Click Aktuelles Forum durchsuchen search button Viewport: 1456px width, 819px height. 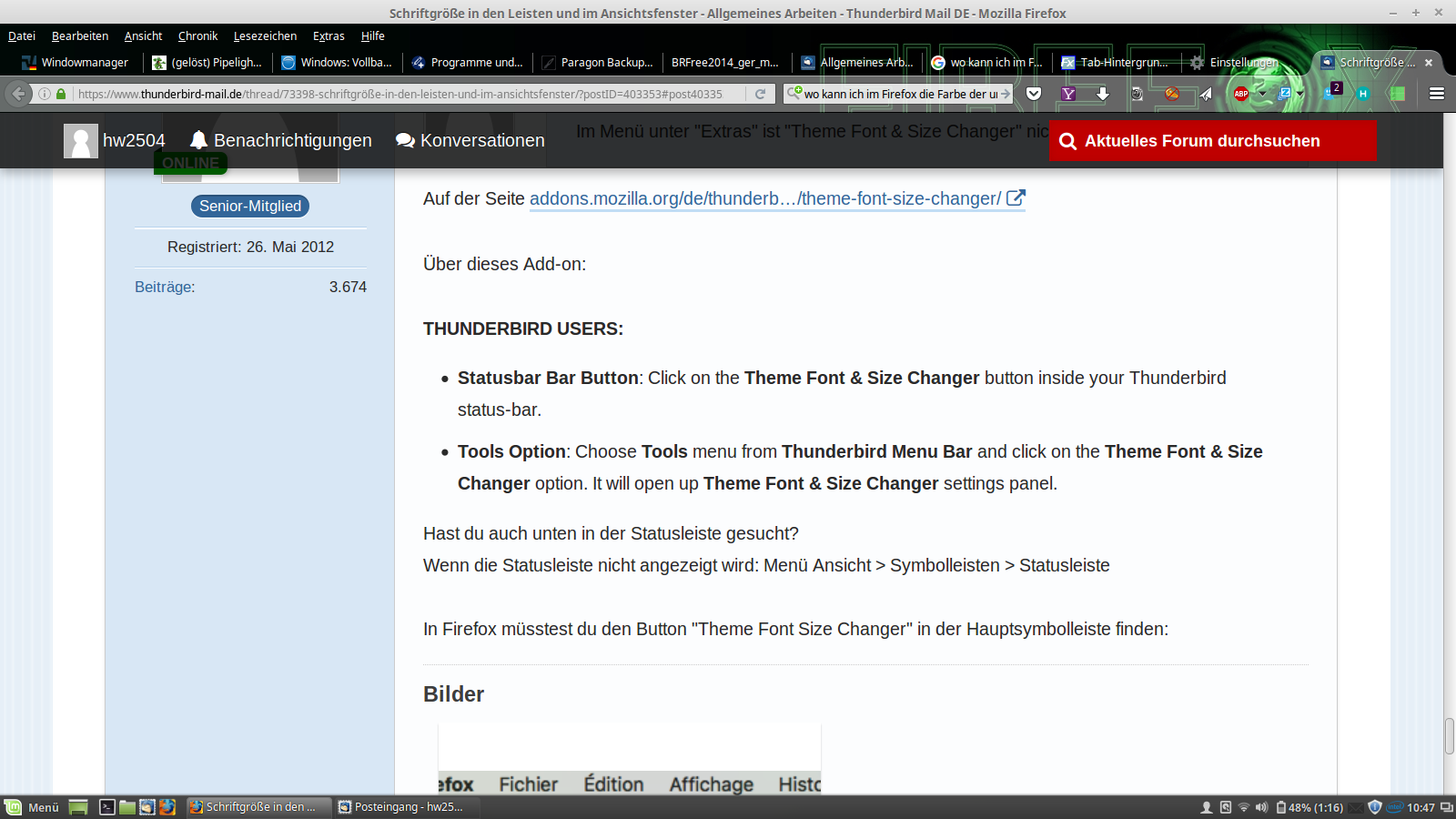[x=1213, y=141]
